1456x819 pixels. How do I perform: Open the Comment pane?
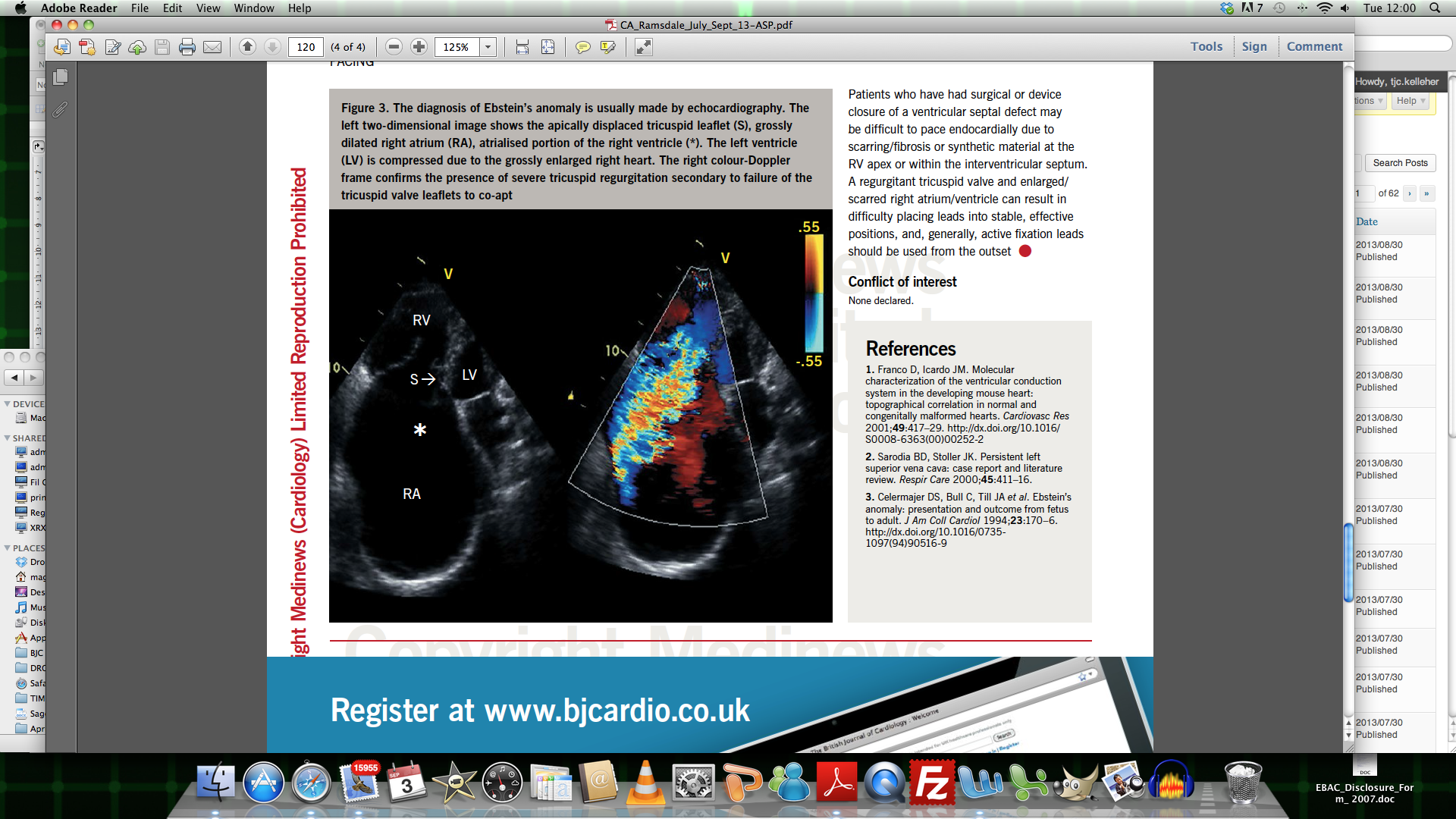click(1314, 46)
